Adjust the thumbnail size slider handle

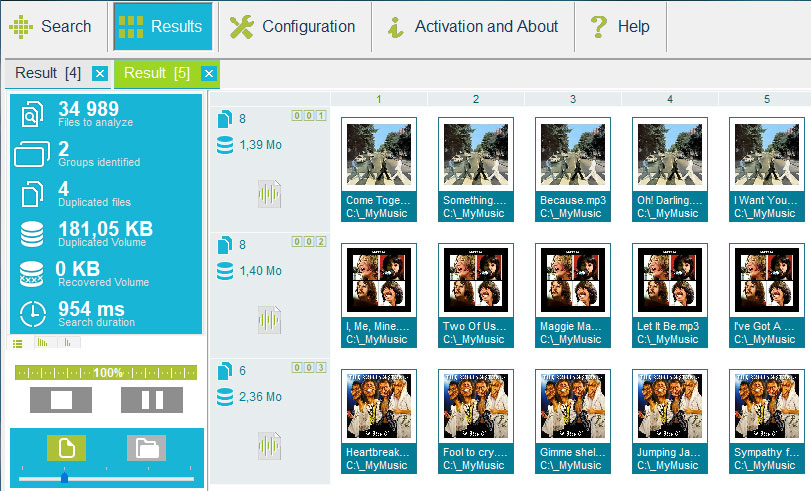[x=64, y=478]
